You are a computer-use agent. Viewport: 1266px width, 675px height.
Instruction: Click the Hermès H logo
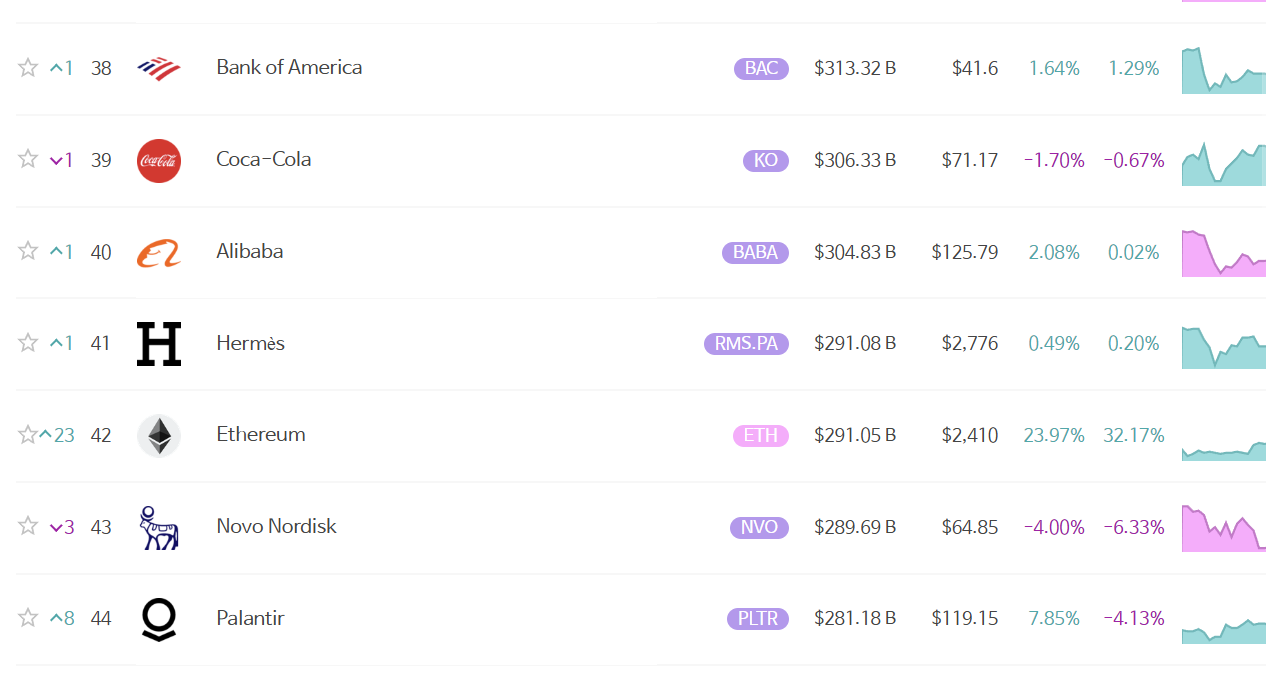158,343
